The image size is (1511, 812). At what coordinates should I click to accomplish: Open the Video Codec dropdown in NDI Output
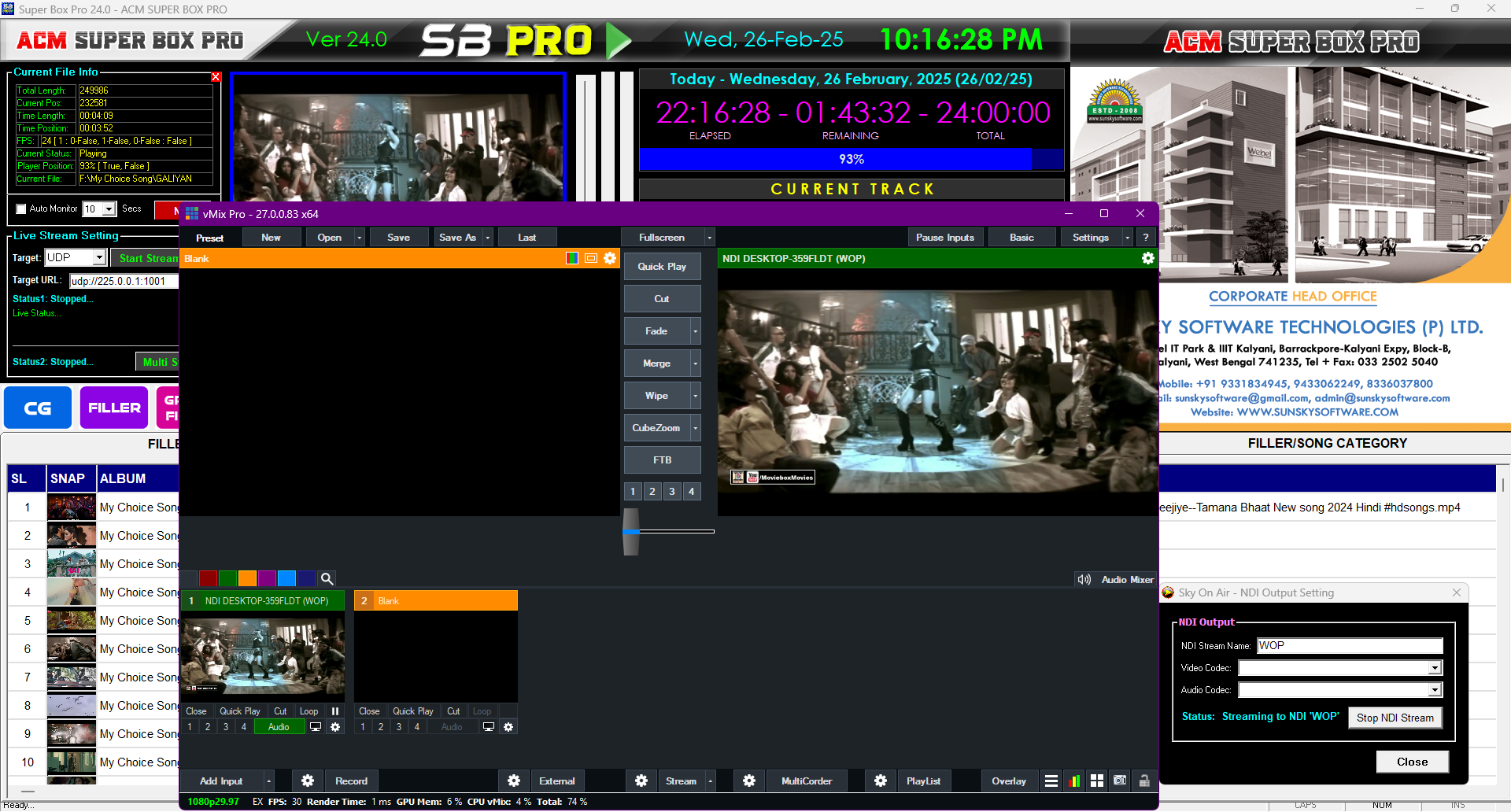1435,668
